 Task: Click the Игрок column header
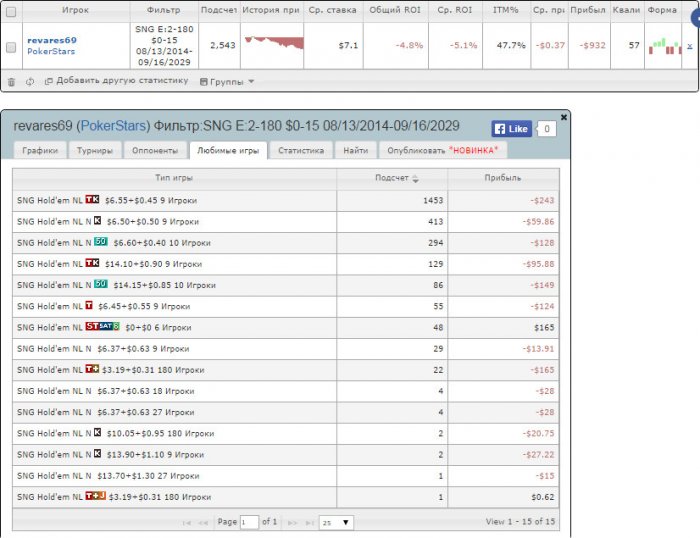point(75,10)
